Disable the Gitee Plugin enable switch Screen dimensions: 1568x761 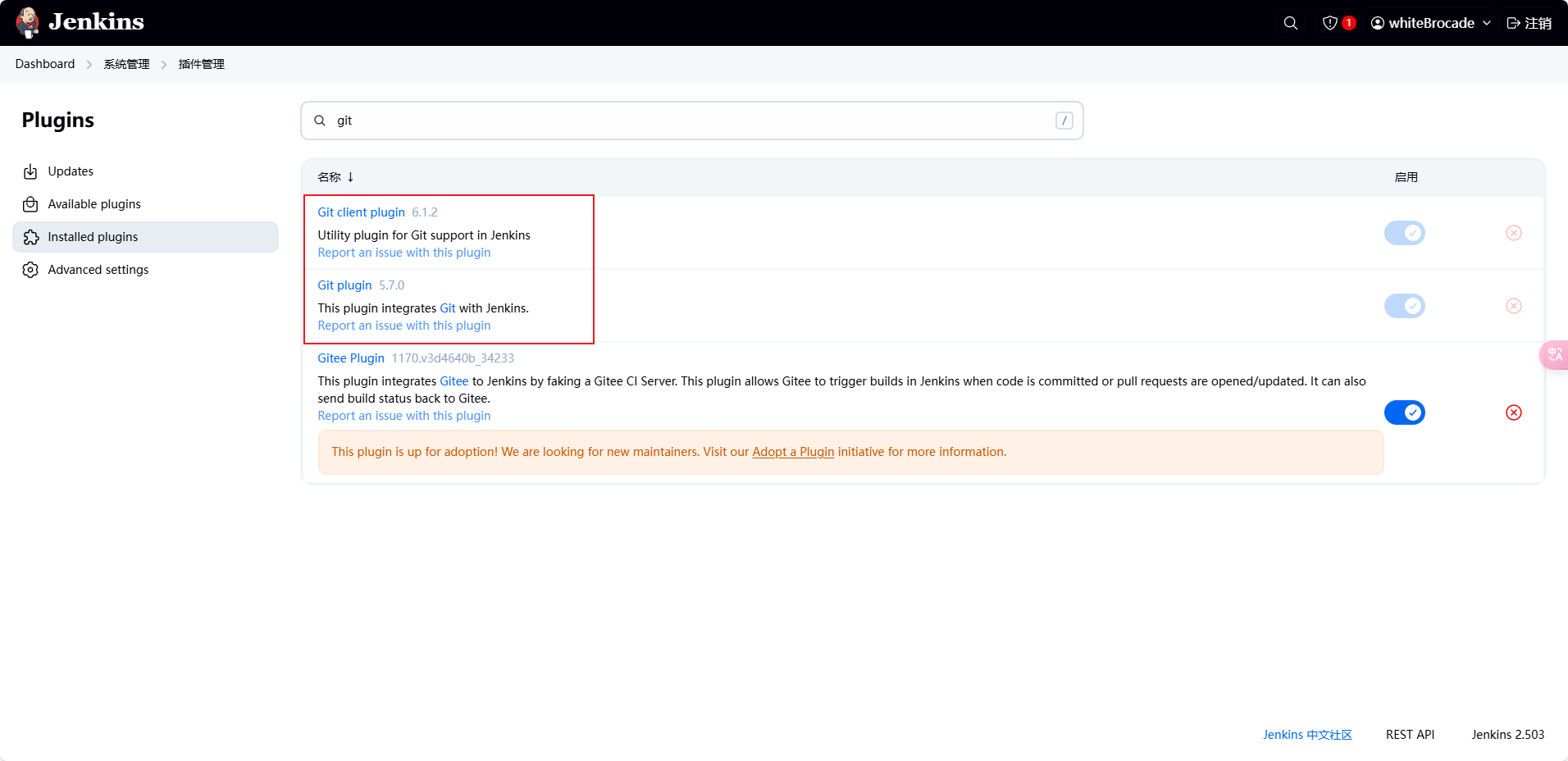click(1405, 412)
